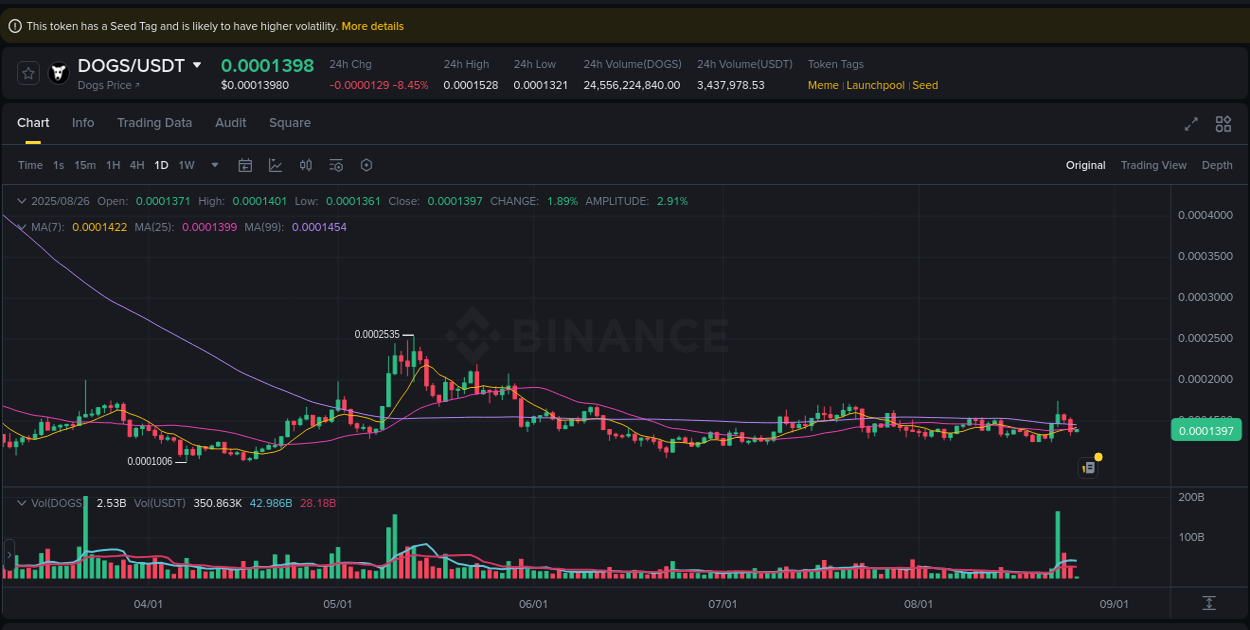Open more timeframe options dropdown arrow

214,165
